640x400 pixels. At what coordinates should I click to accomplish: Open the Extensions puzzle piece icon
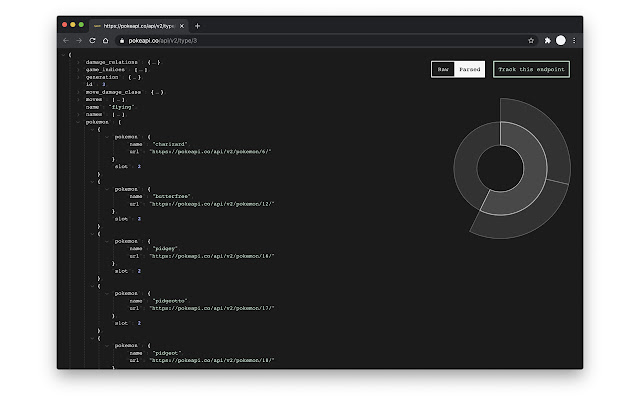(x=547, y=40)
